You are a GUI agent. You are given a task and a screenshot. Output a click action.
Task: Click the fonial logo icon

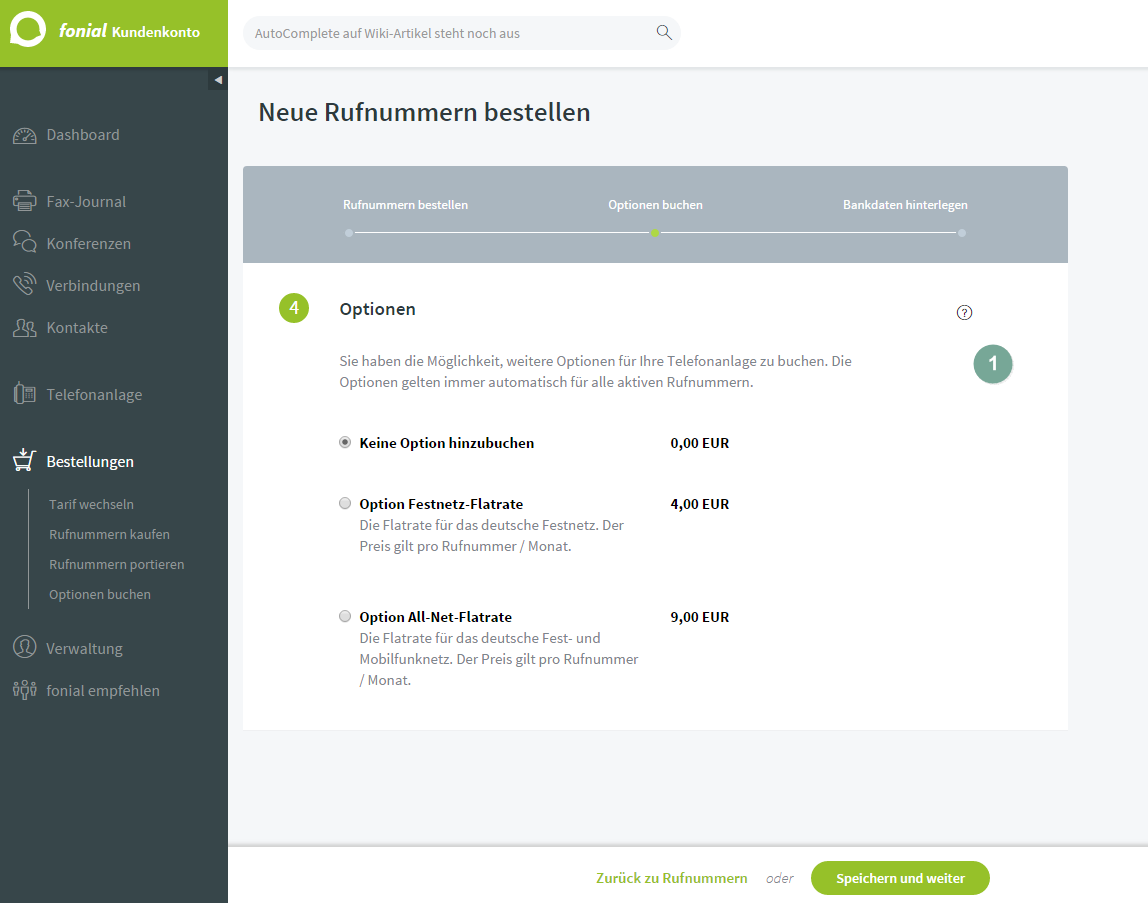[x=28, y=29]
